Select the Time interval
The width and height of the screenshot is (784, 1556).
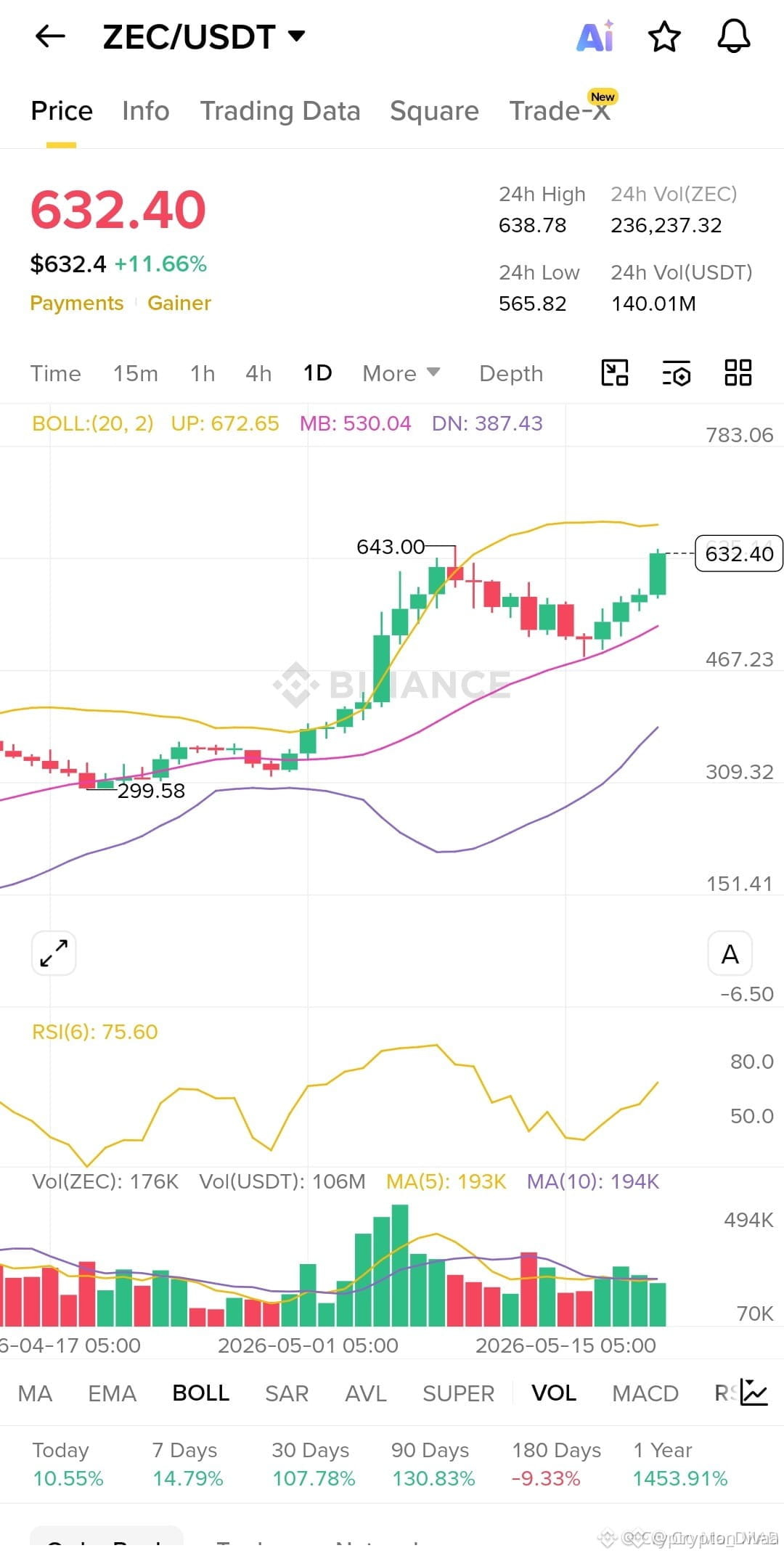pos(55,373)
